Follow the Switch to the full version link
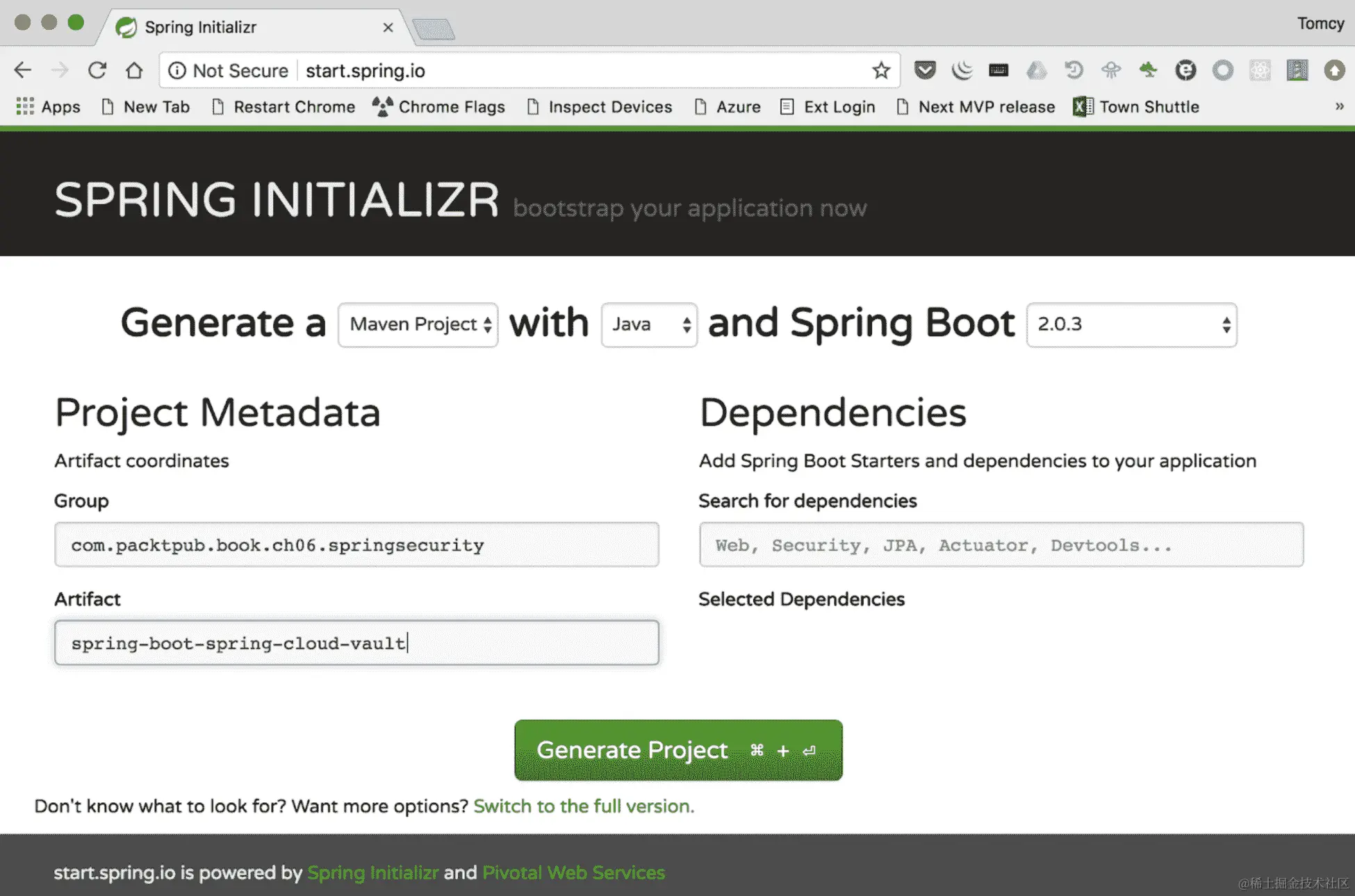The image size is (1355, 896). (x=583, y=806)
